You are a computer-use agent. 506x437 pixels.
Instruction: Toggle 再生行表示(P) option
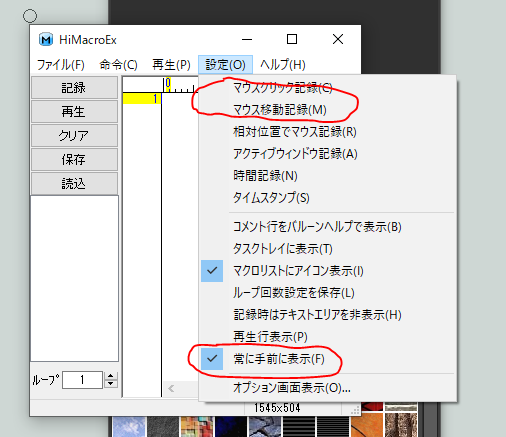pos(328,337)
